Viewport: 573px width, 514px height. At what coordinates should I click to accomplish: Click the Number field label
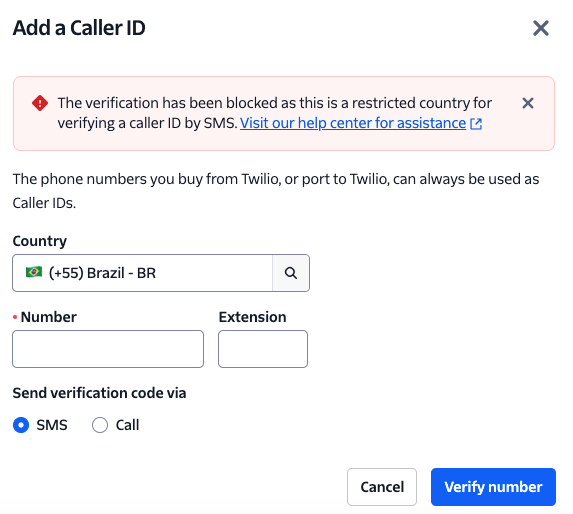coord(49,317)
